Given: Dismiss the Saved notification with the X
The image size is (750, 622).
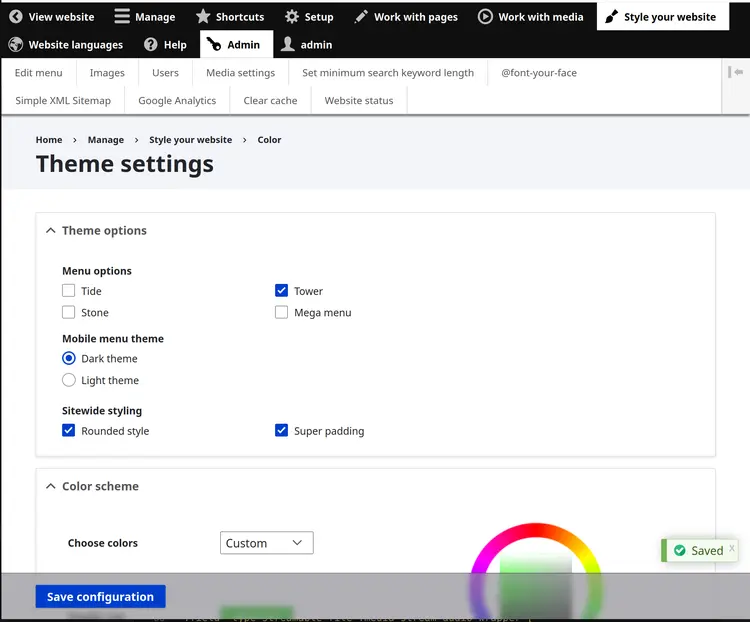Looking at the screenshot, I should tap(732, 548).
